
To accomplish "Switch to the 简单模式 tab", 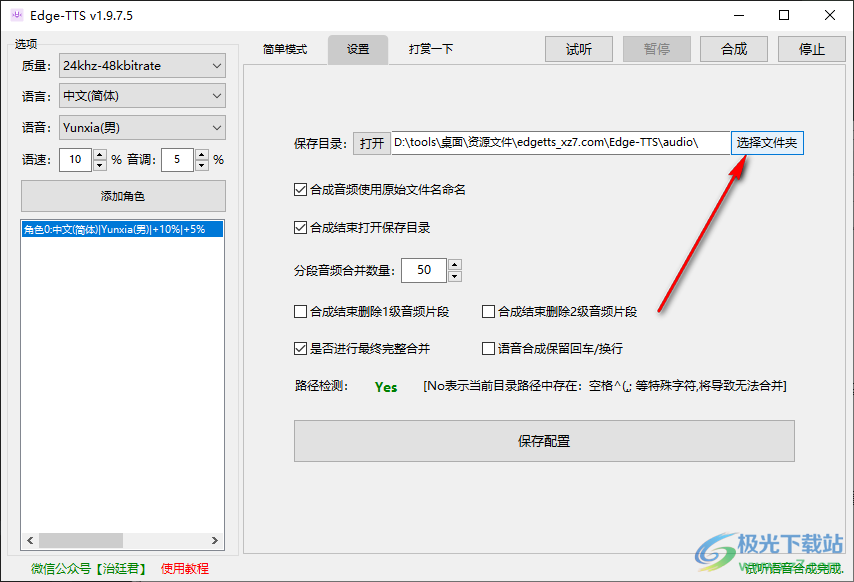I will coord(285,50).
